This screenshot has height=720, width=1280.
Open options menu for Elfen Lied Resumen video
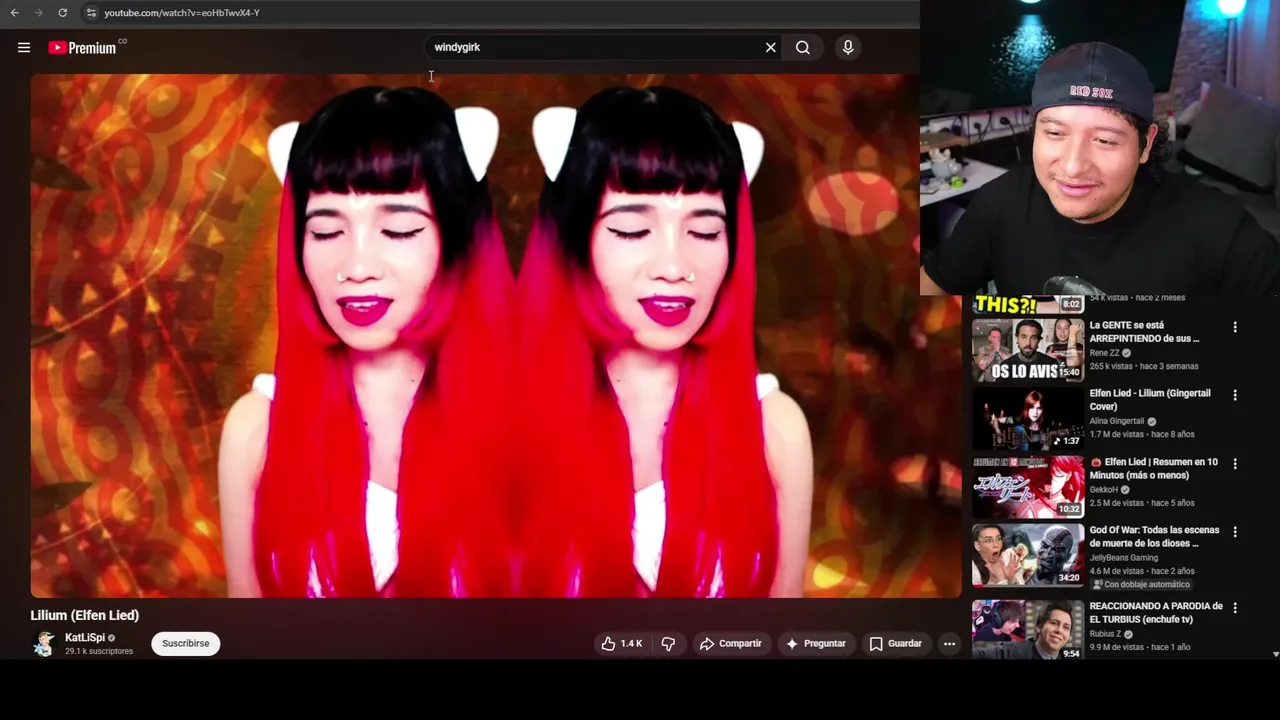1235,464
